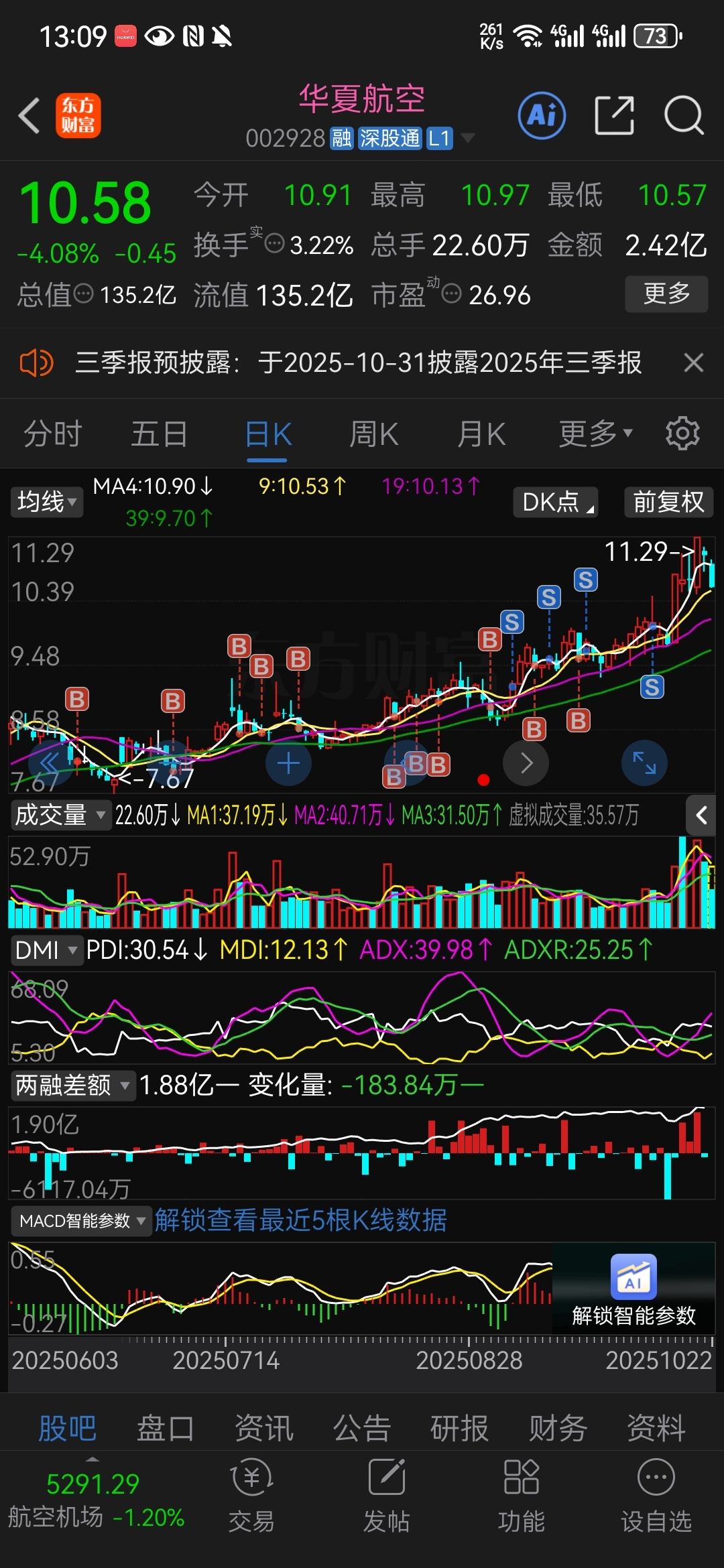Viewport: 724px width, 1568px height.
Task: Open 三季报预披露 announcement text
Action: 359,363
